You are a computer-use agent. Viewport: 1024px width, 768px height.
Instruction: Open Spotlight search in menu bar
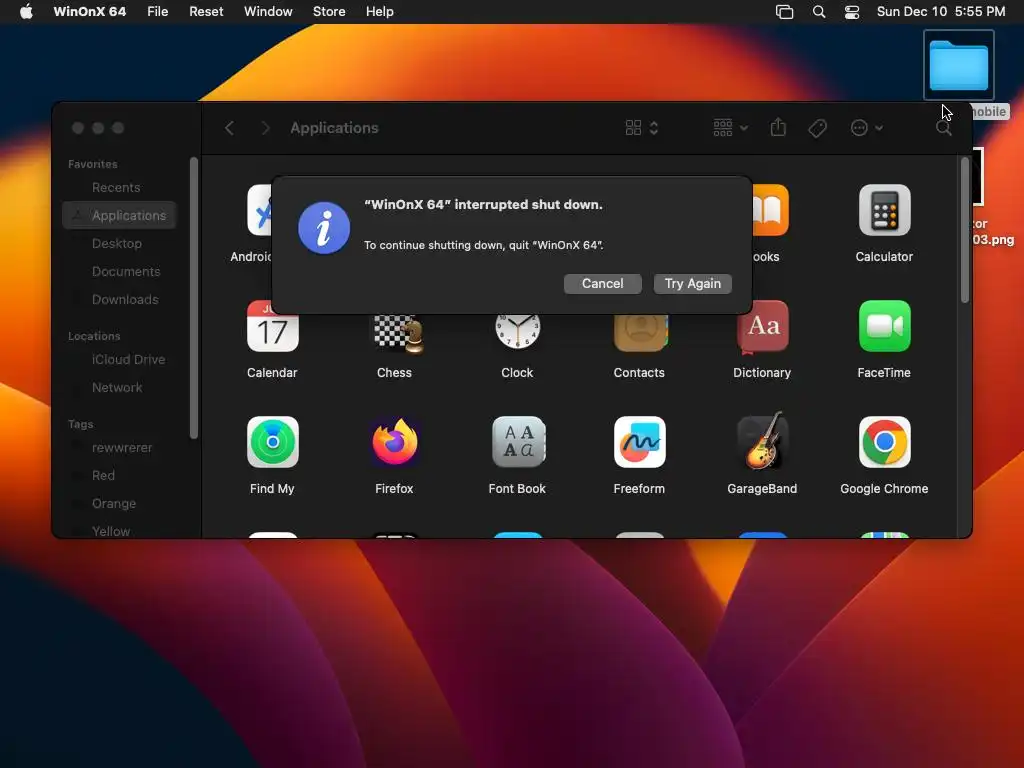point(818,12)
